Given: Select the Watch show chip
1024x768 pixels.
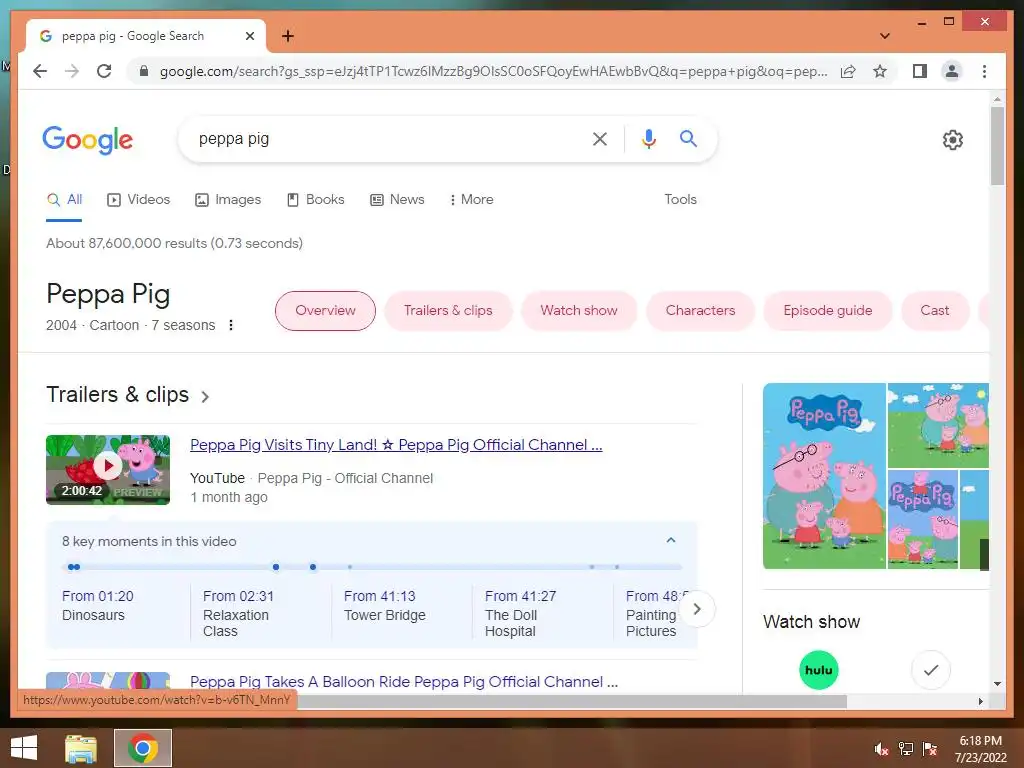Looking at the screenshot, I should [x=579, y=311].
